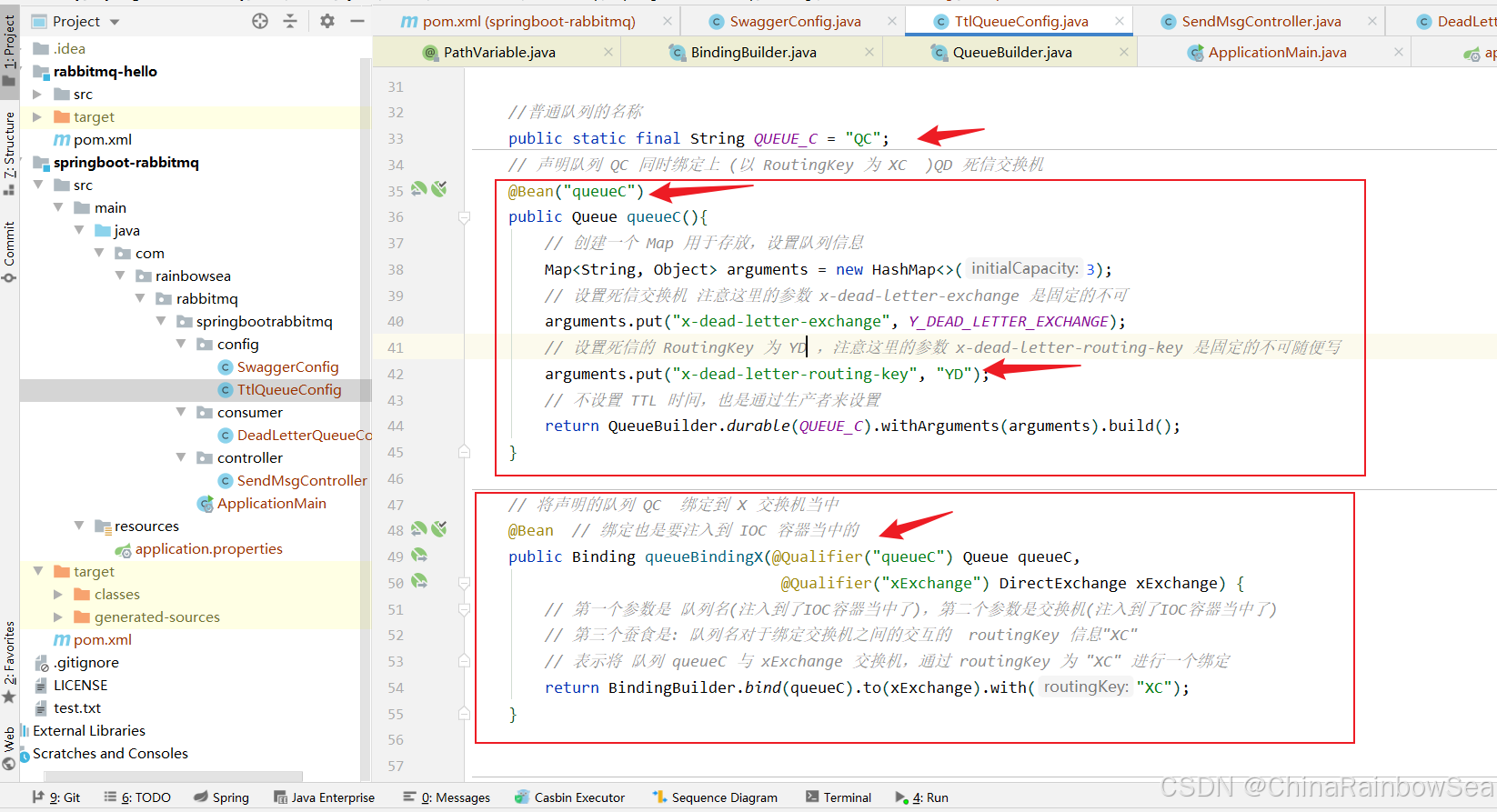
Task: Expand the classes folder
Action: coord(58,594)
